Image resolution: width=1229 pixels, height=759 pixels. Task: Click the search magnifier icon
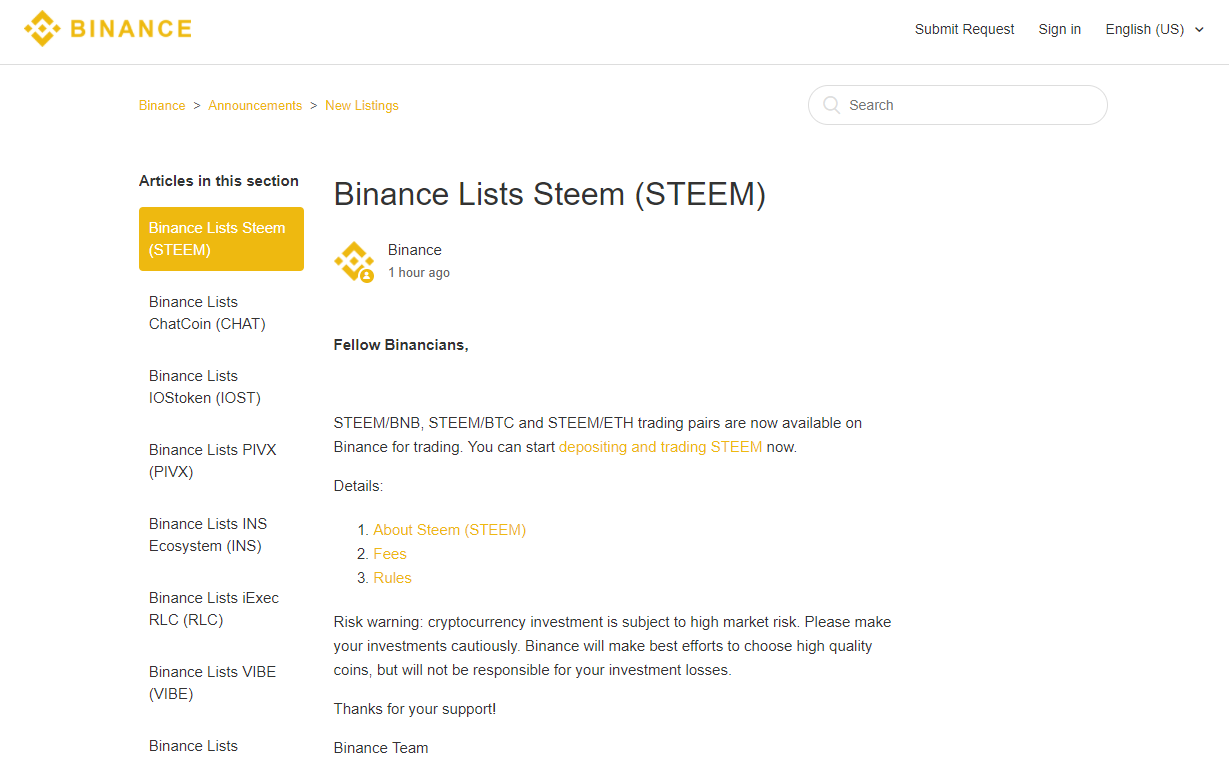831,105
